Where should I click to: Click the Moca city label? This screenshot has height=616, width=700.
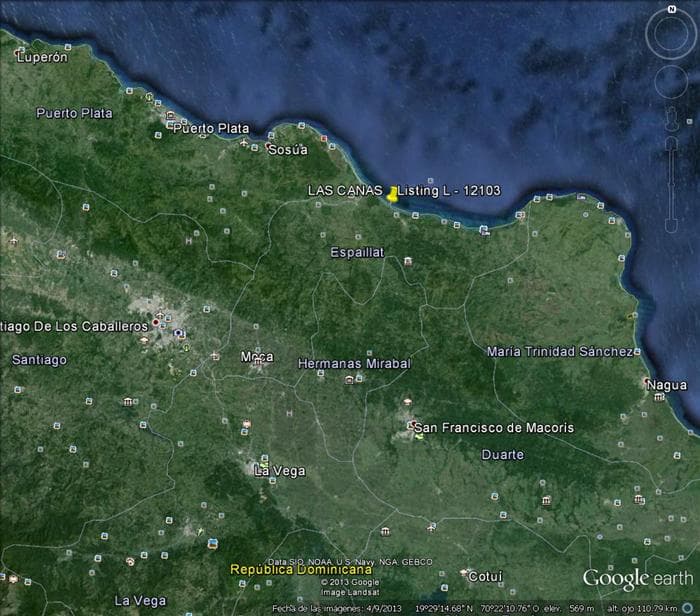click(x=256, y=357)
